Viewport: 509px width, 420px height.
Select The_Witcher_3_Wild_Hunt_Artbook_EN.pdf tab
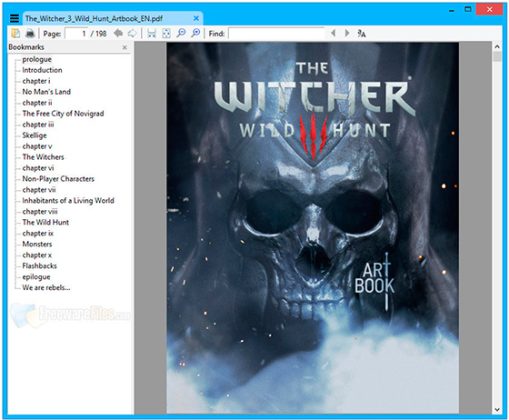tap(113, 19)
